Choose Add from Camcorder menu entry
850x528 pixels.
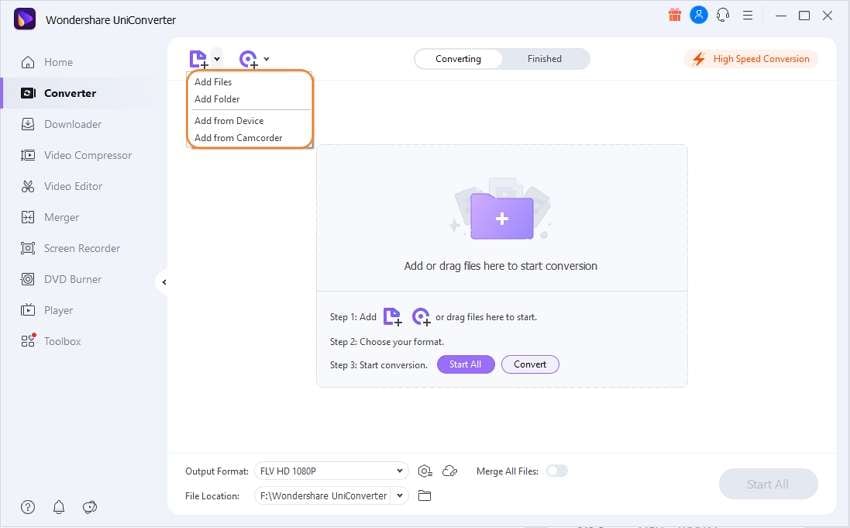click(238, 138)
